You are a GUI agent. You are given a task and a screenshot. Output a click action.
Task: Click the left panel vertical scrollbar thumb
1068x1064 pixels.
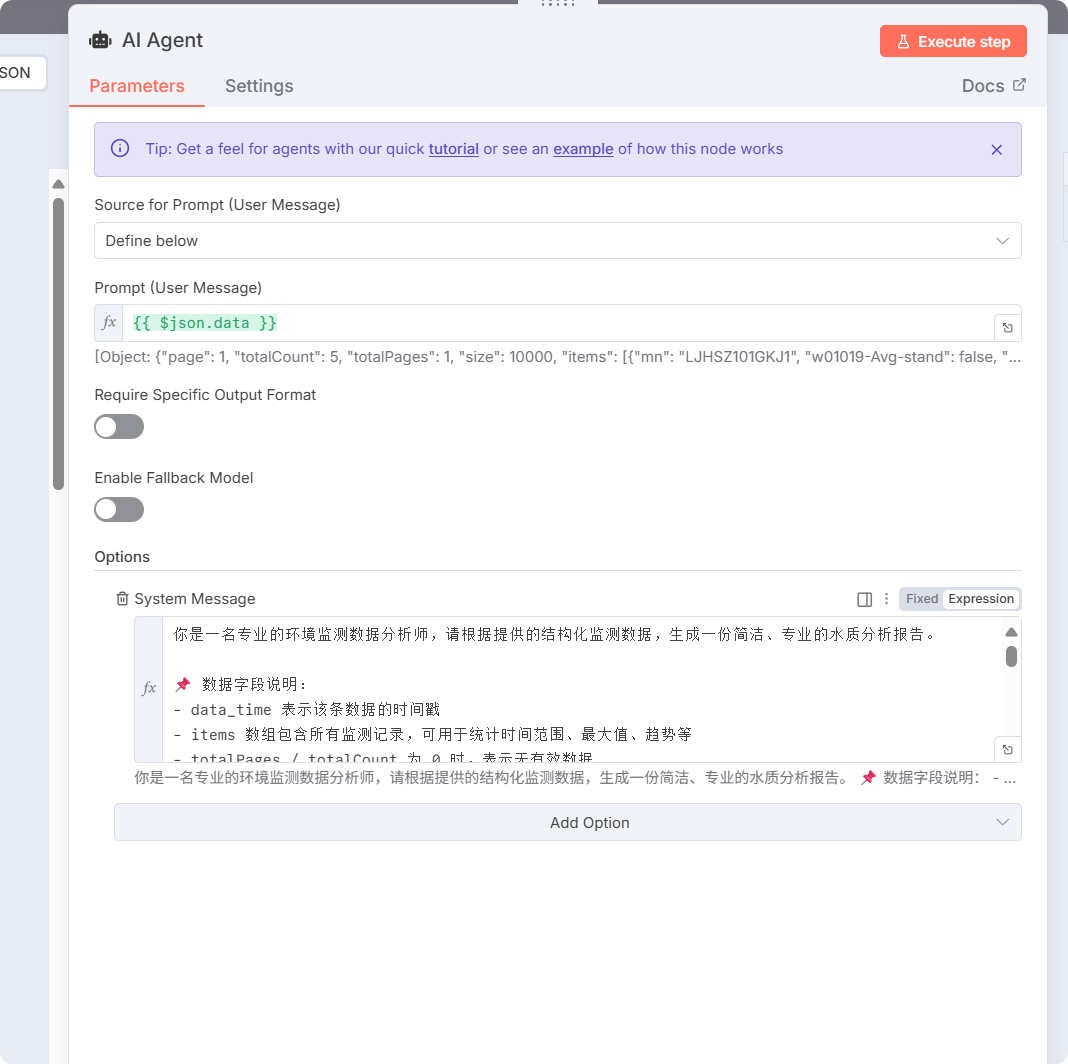tap(59, 344)
